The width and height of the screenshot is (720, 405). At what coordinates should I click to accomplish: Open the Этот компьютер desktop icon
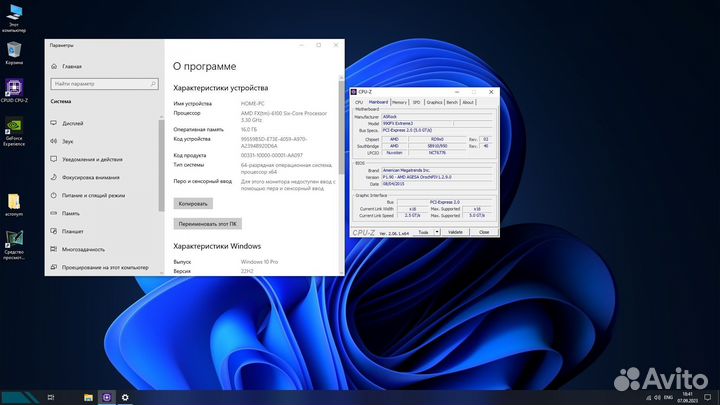pos(14,17)
